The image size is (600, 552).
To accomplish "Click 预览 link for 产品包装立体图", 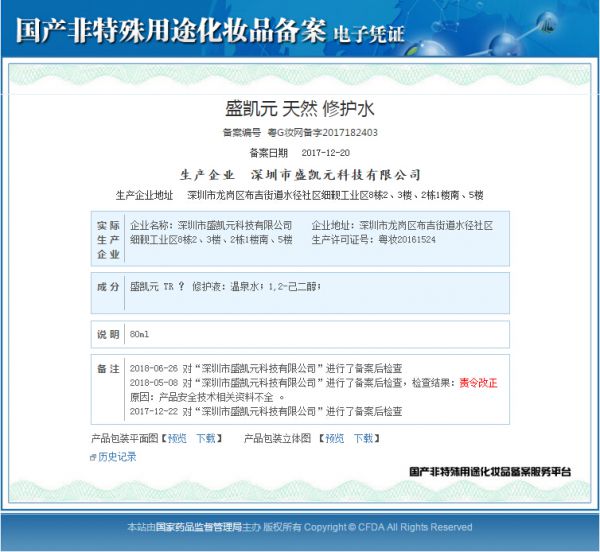I will [x=334, y=438].
